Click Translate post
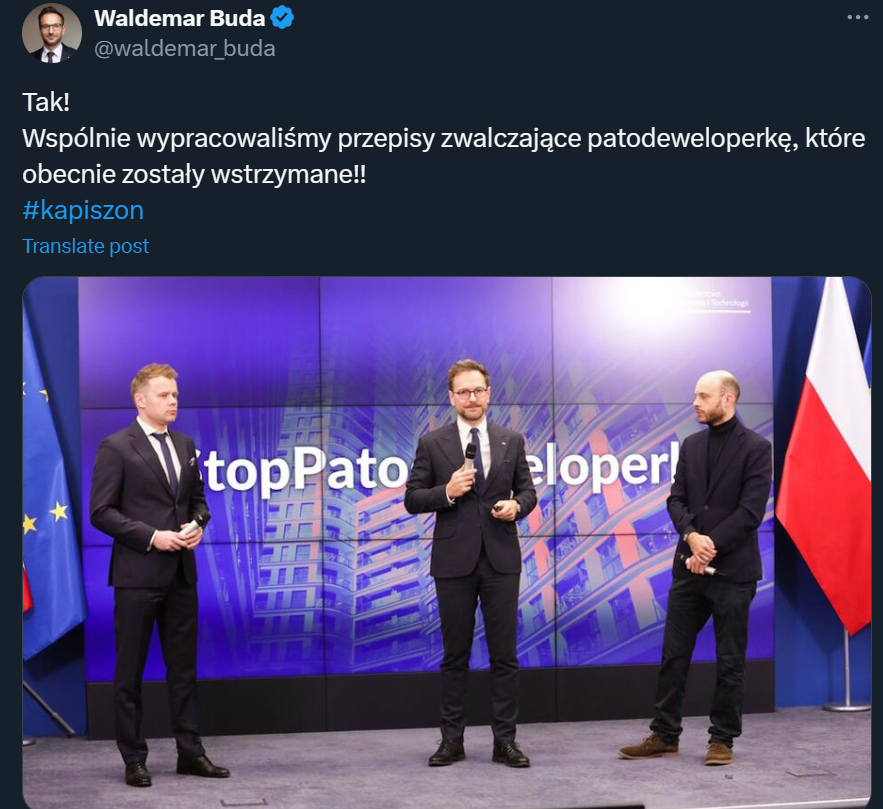Viewport: 883px width, 809px height. pos(86,246)
